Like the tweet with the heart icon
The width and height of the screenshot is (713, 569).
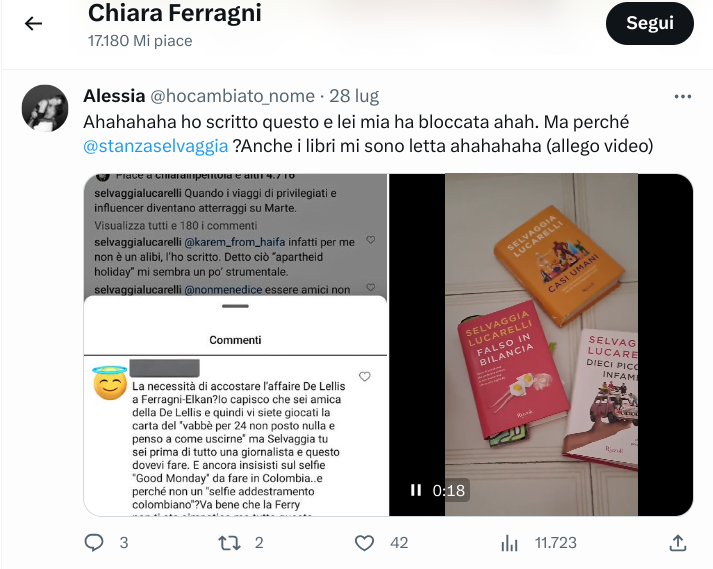point(364,543)
